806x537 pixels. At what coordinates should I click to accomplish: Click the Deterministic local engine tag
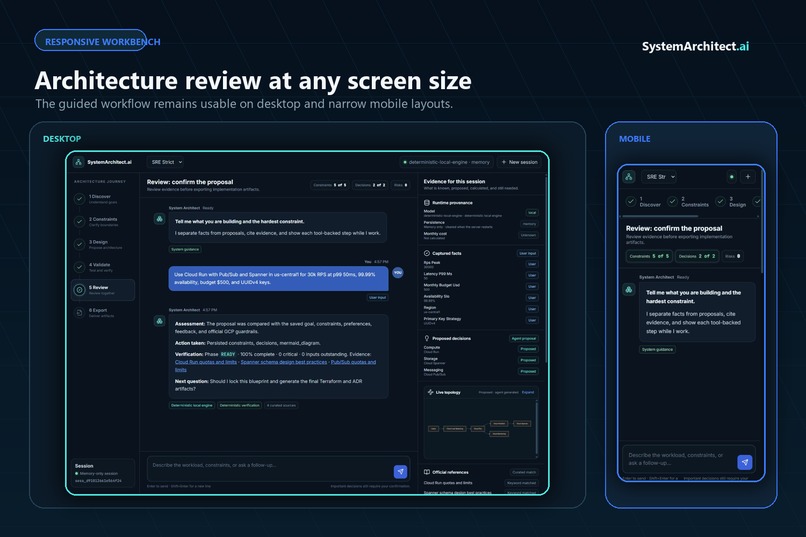(192, 405)
